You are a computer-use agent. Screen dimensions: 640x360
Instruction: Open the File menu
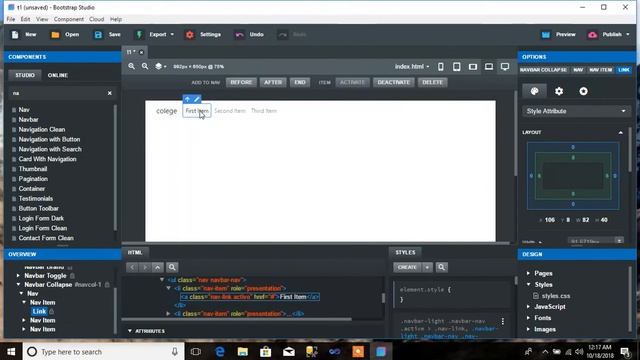[11, 19]
